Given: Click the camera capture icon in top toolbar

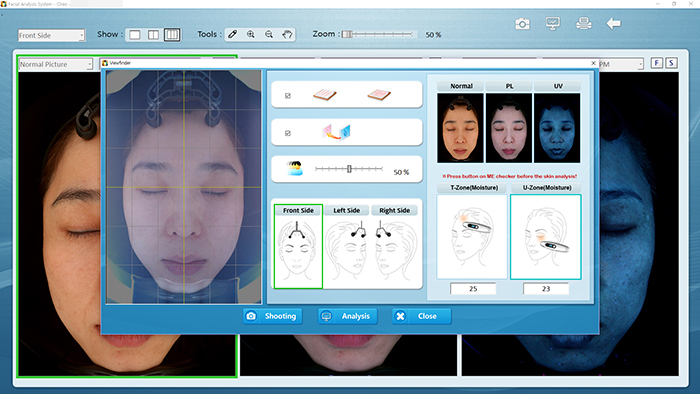Looking at the screenshot, I should pos(522,24).
